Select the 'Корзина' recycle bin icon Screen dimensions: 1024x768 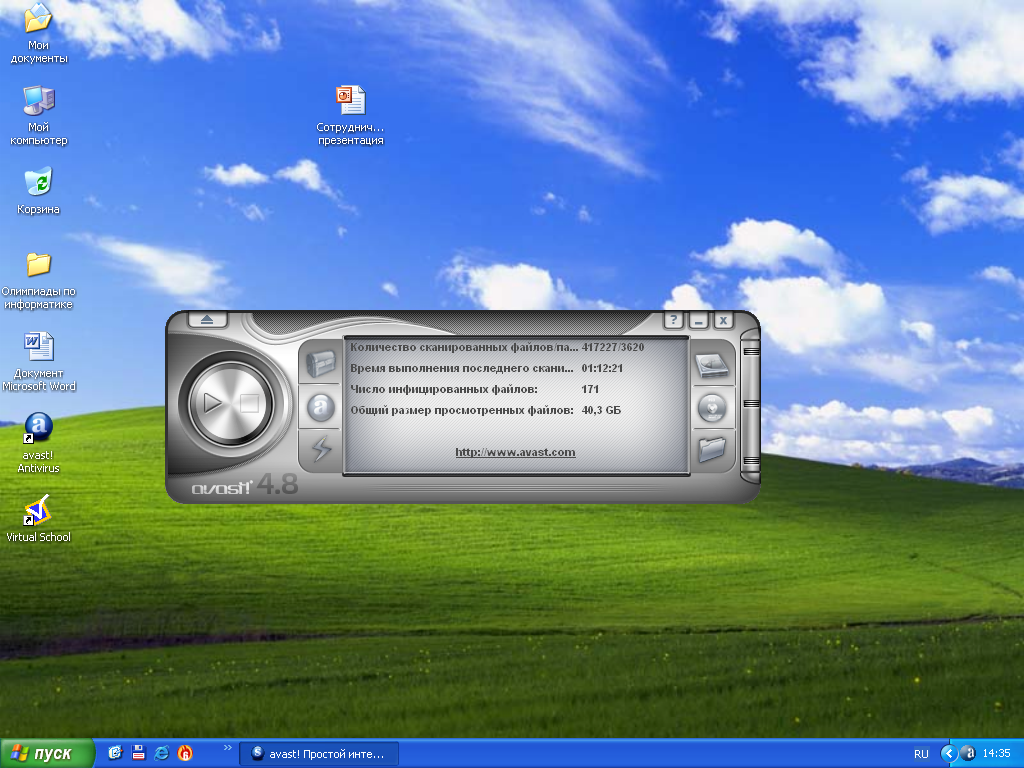[x=39, y=191]
